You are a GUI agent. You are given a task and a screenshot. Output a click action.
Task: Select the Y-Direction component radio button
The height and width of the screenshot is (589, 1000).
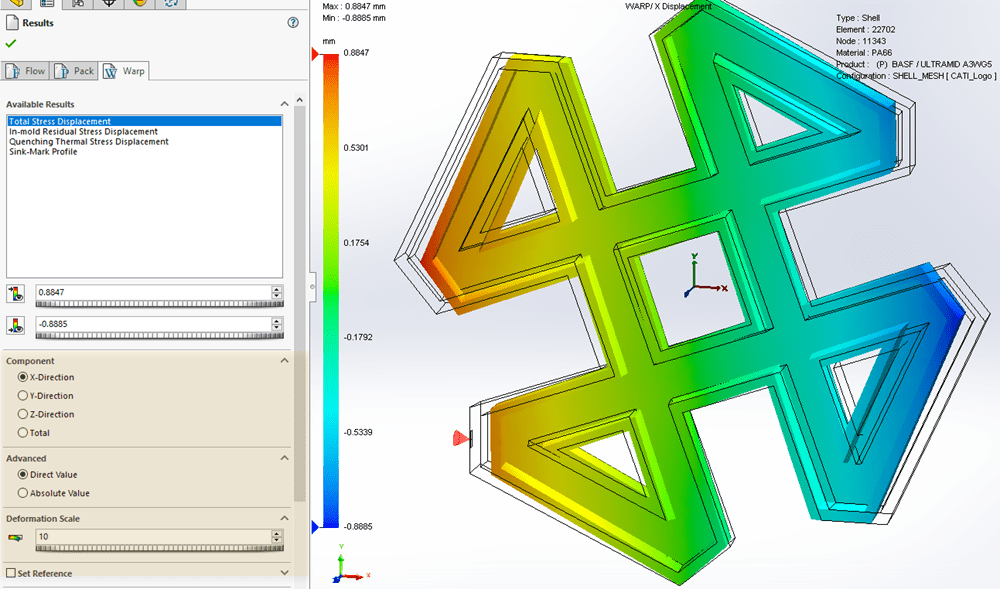pyautogui.click(x=23, y=396)
